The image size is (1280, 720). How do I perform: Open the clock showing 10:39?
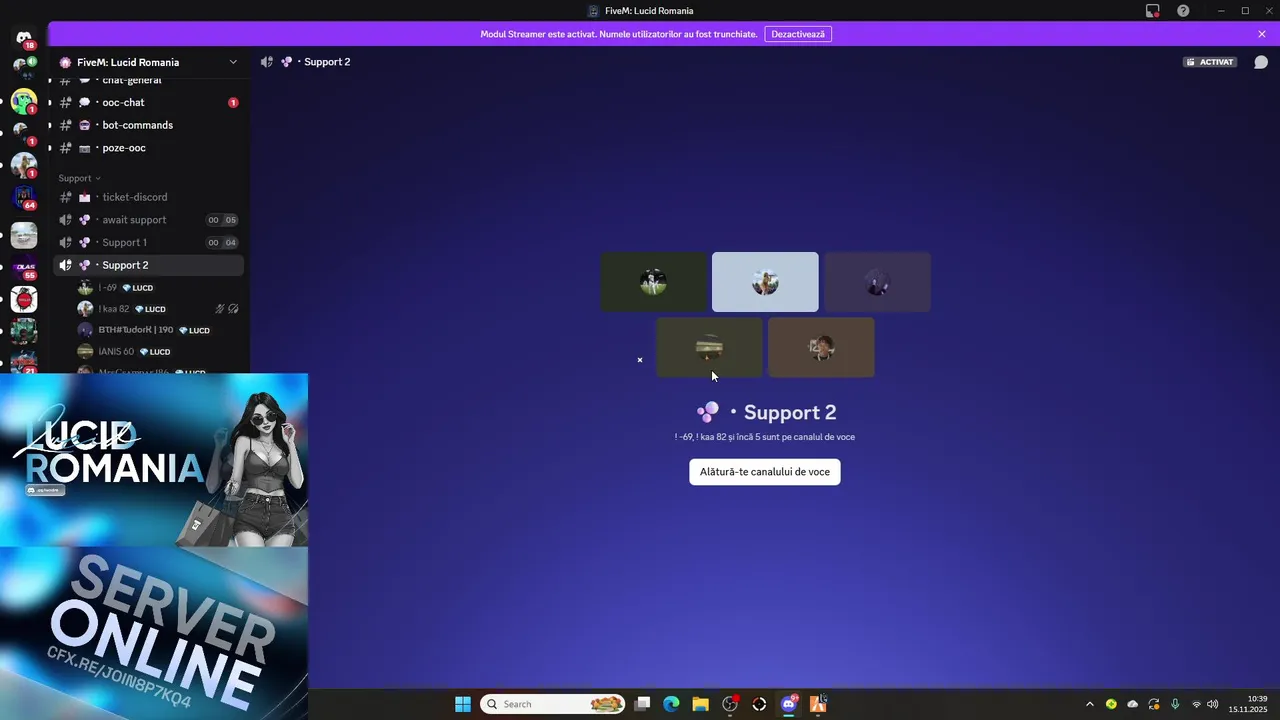pyautogui.click(x=1249, y=704)
